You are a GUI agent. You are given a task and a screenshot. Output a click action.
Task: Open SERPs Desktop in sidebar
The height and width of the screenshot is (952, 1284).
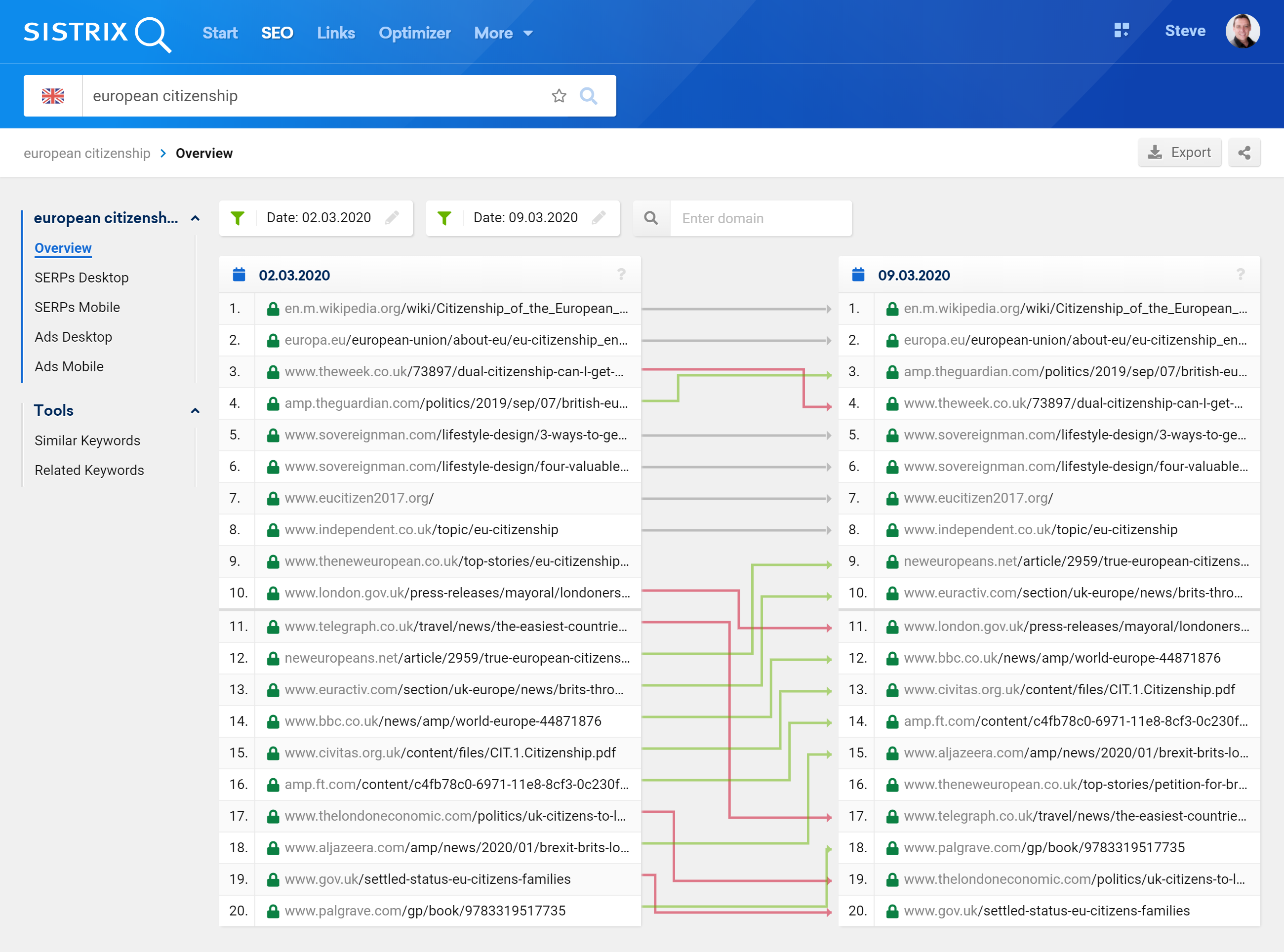tap(81, 278)
